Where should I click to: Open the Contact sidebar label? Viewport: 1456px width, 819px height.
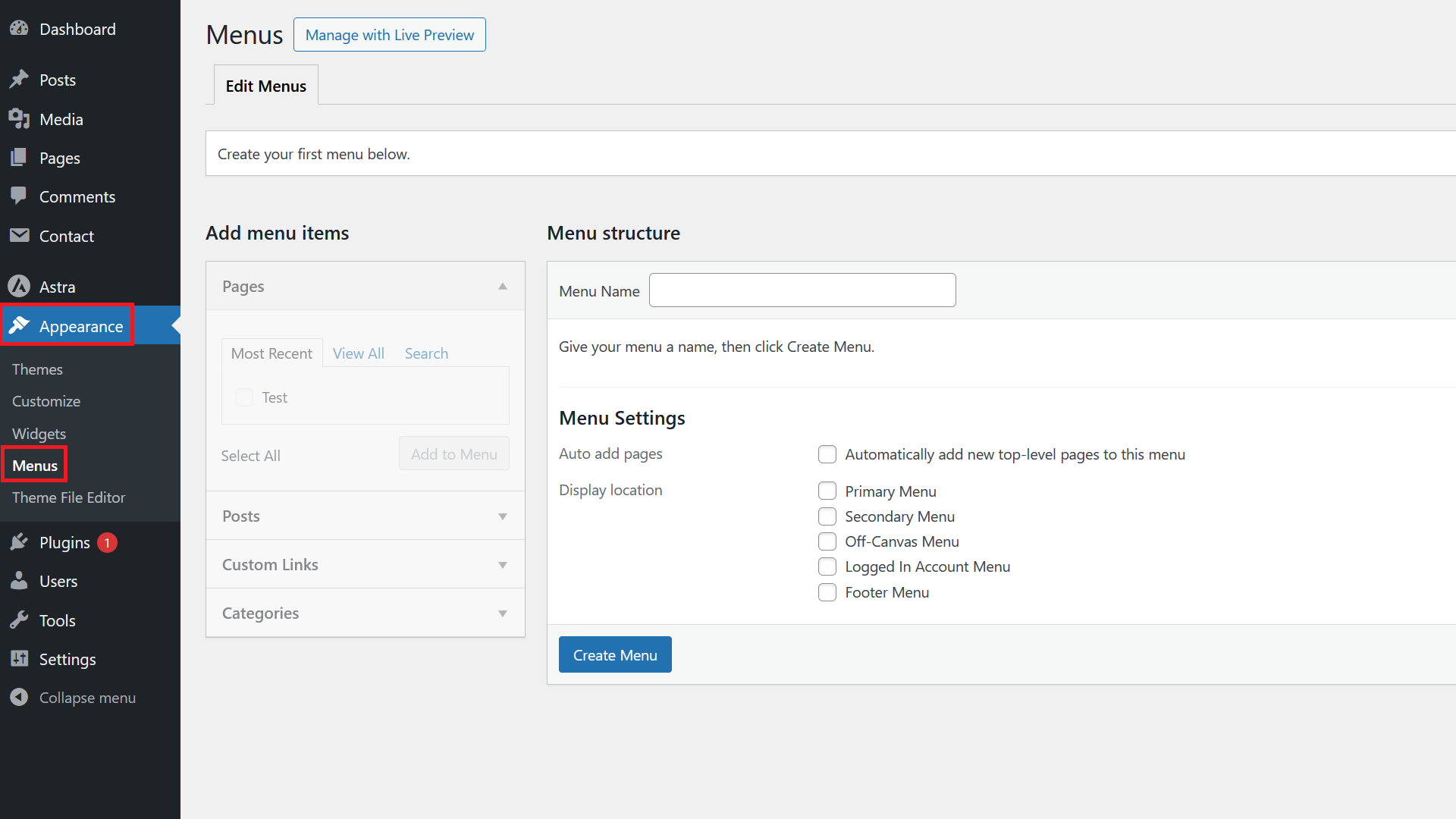(67, 236)
